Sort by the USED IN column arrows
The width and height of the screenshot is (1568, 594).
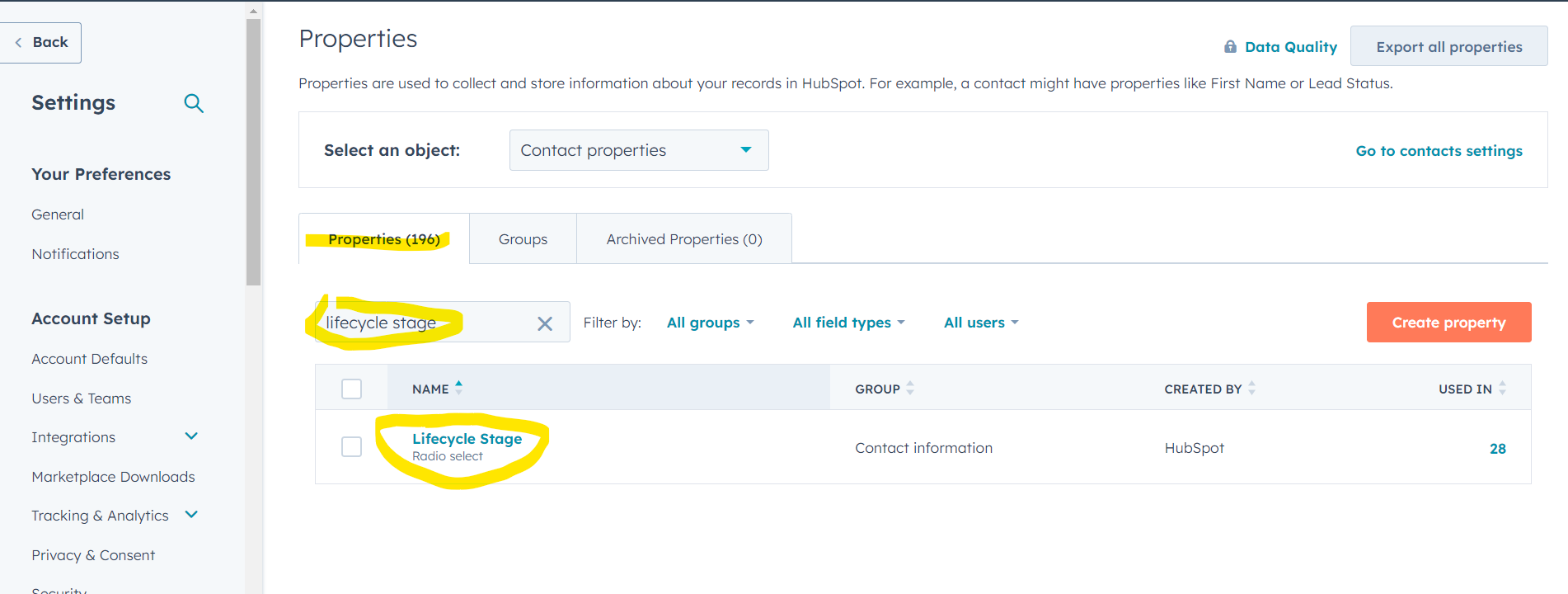(1502, 388)
